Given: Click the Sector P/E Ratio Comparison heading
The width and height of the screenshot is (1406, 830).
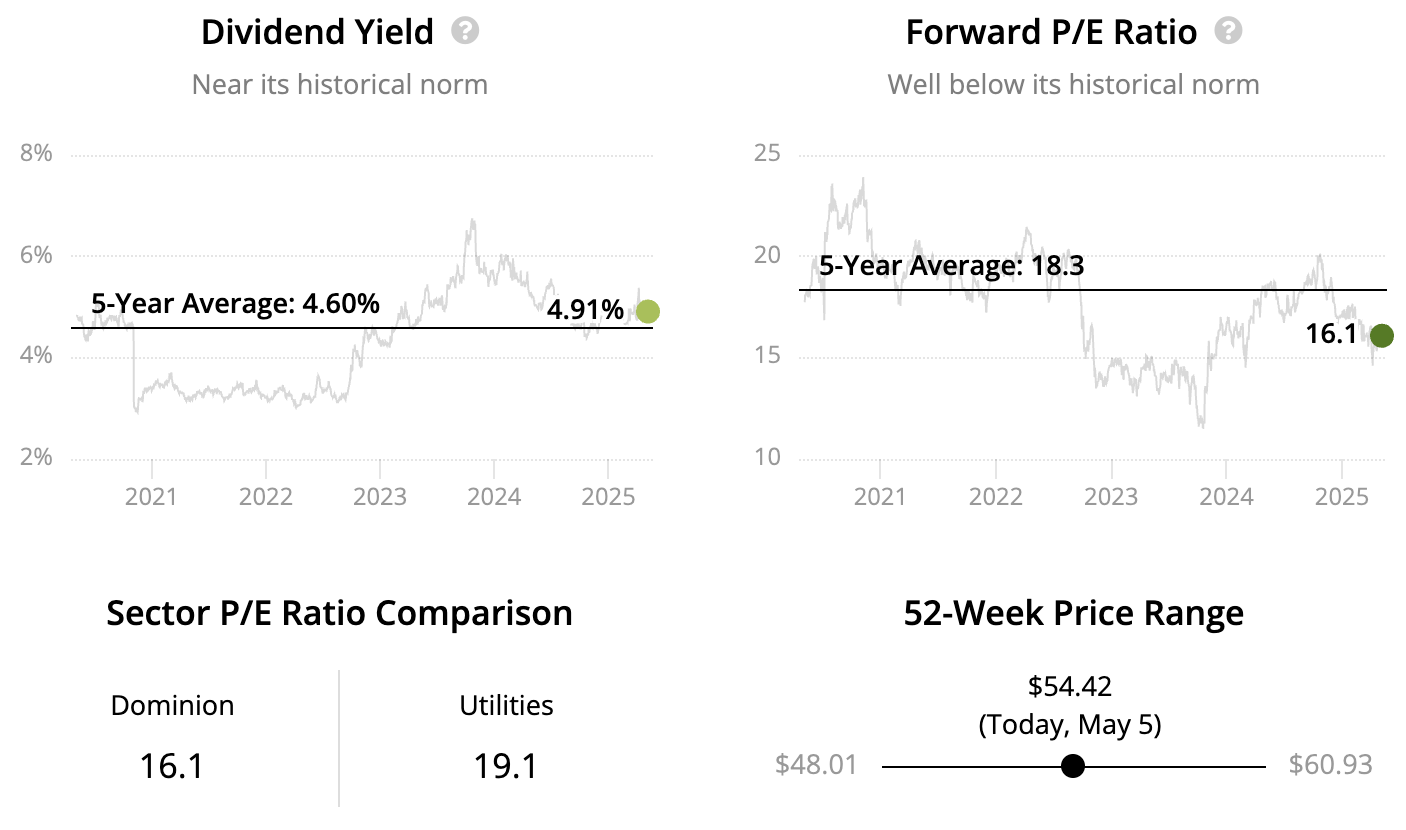Looking at the screenshot, I should 339,613.
